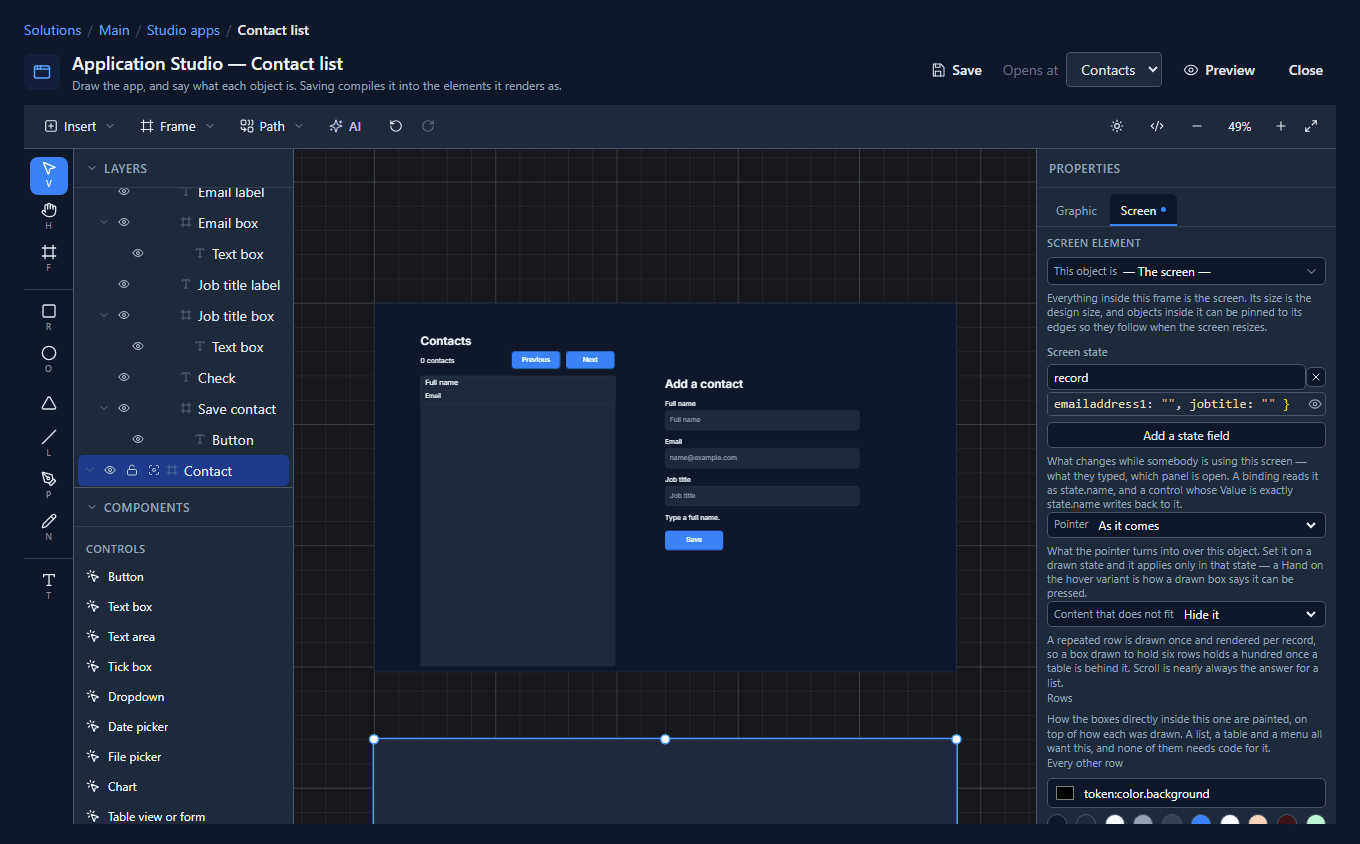Expand the canvas to full screen

1311,126
